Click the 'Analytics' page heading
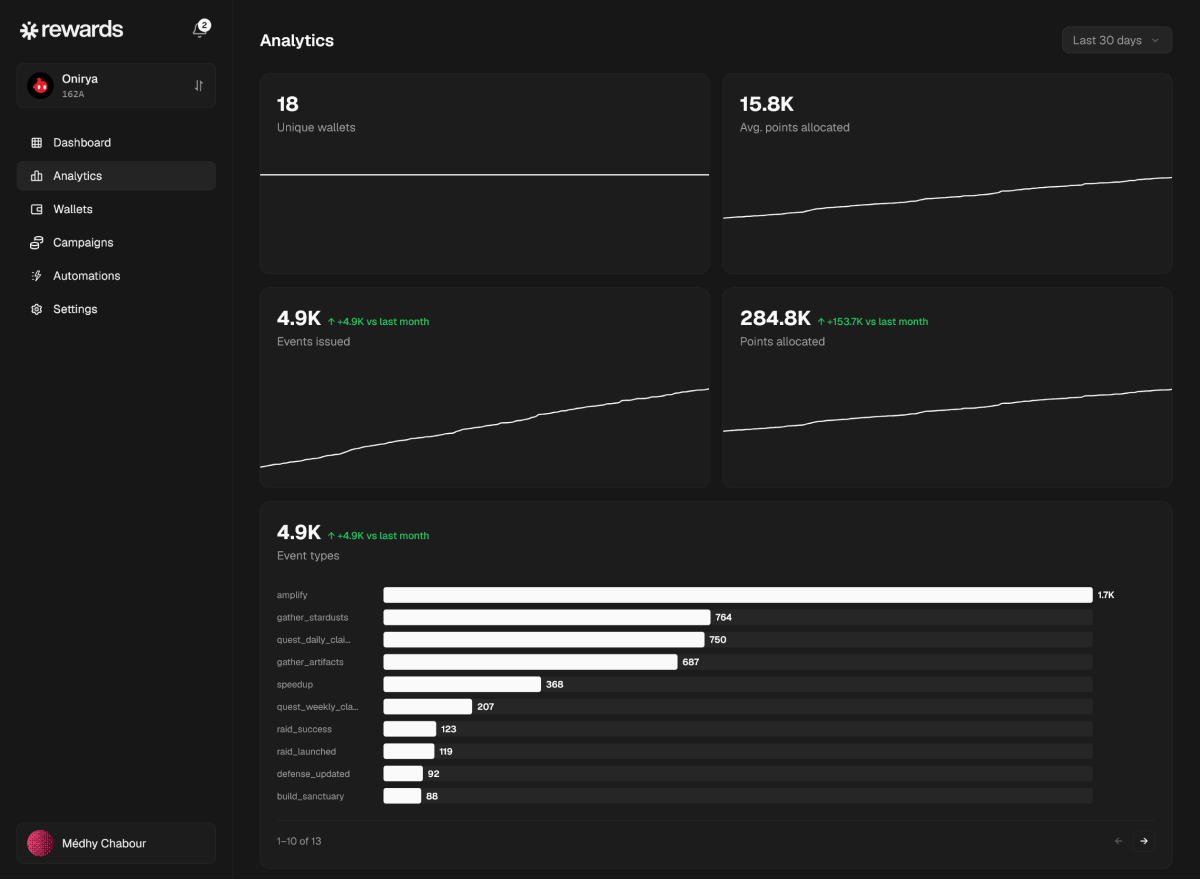Viewport: 1200px width, 880px height. pyautogui.click(x=297, y=40)
